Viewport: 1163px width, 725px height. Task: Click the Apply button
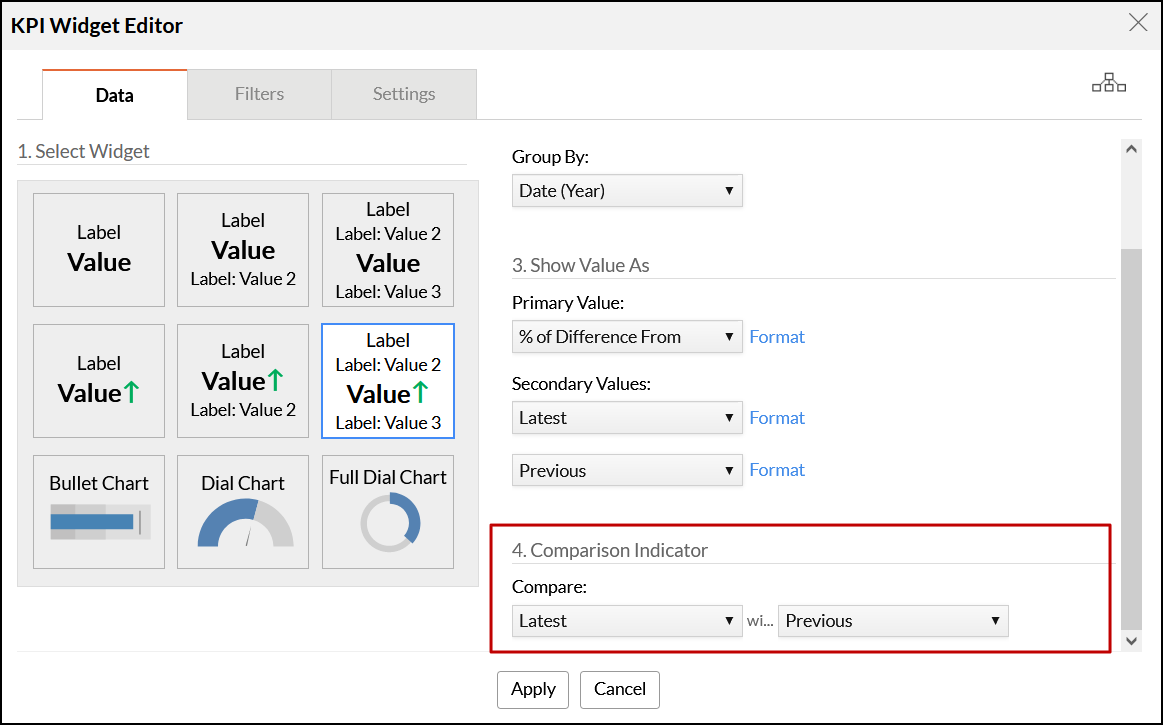533,689
